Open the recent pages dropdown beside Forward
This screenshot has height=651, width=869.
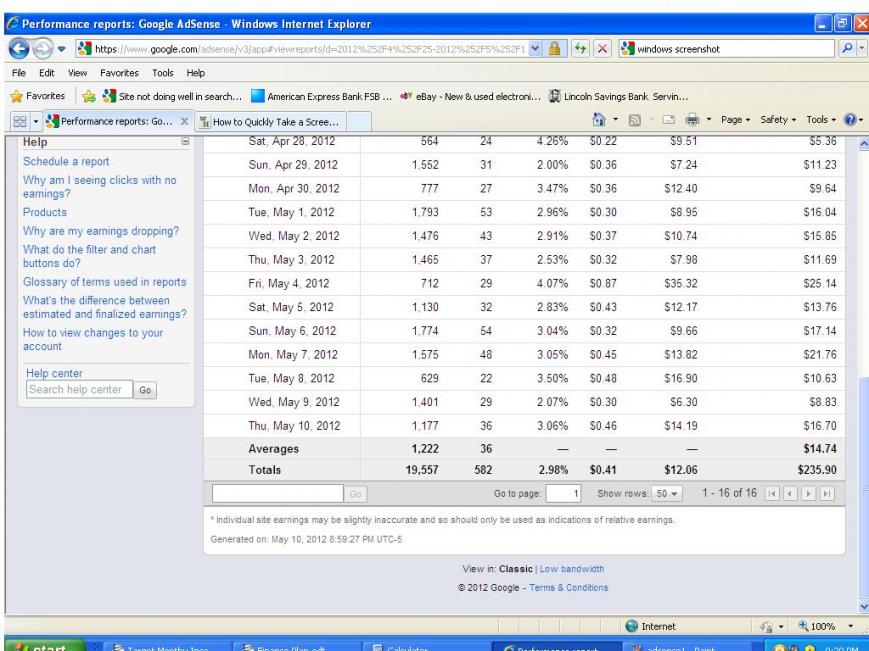click(x=62, y=49)
